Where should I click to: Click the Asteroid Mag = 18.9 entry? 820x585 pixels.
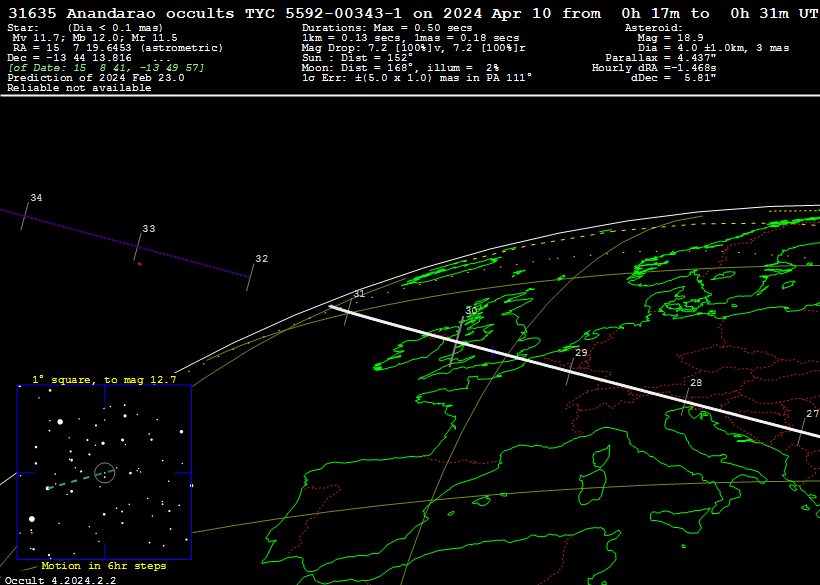point(677,38)
